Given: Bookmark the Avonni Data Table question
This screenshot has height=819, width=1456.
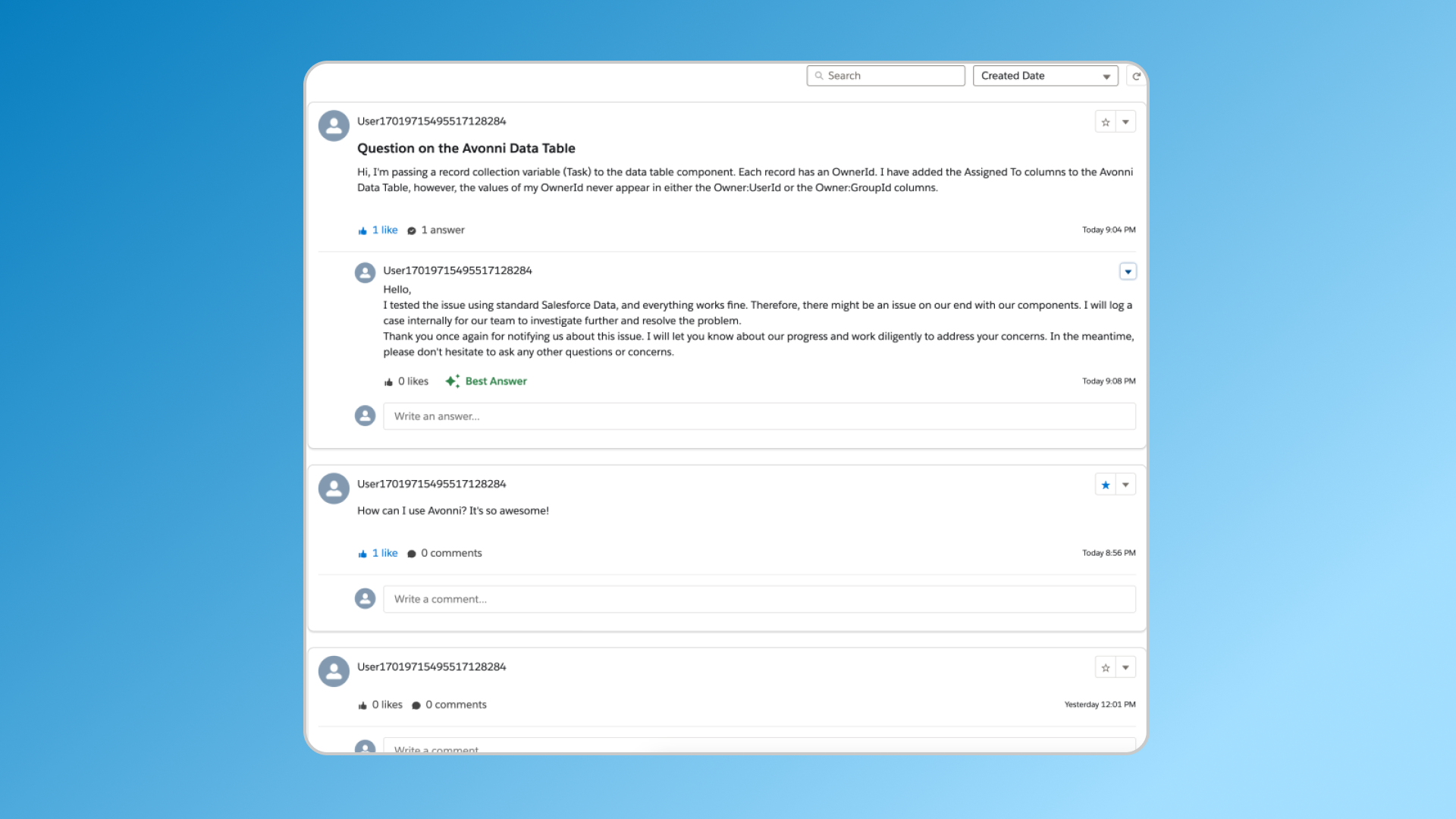Looking at the screenshot, I should click(x=1106, y=122).
